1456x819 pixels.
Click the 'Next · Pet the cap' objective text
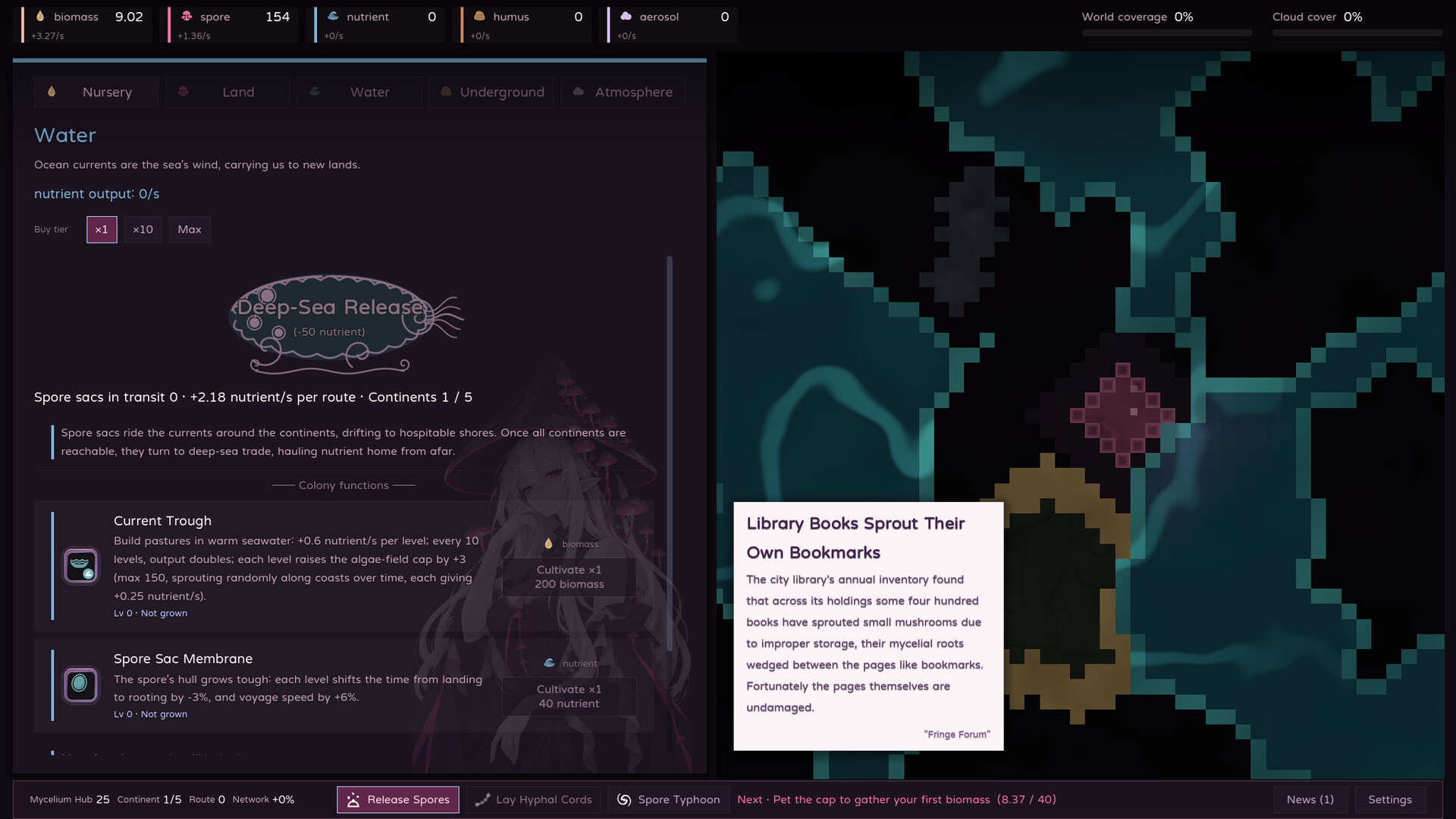(x=896, y=799)
